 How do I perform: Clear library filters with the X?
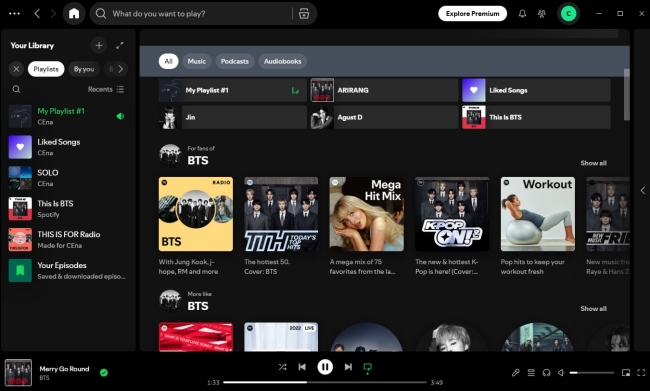pos(16,69)
